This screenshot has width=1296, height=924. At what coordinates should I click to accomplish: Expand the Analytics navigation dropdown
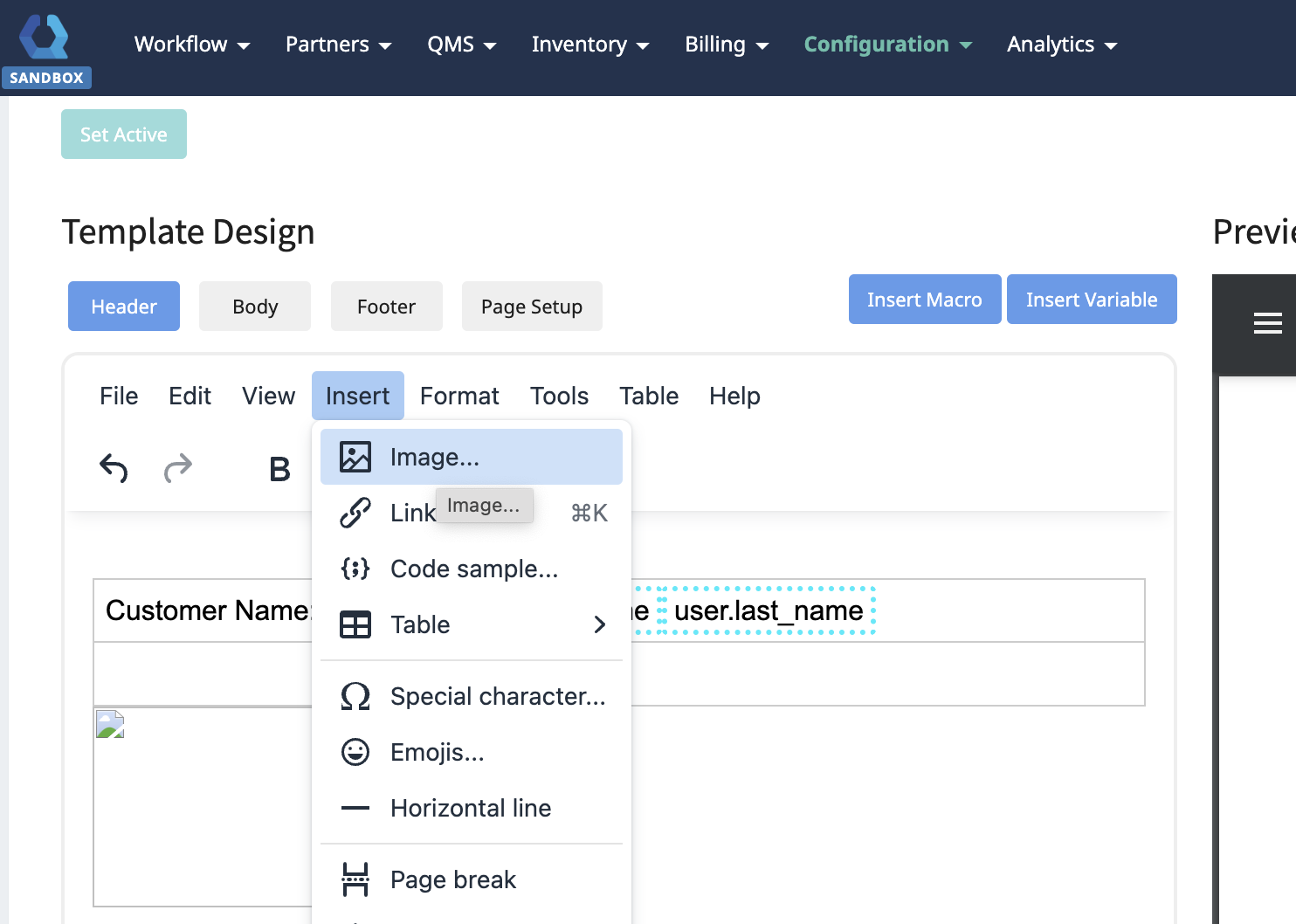pyautogui.click(x=1061, y=45)
